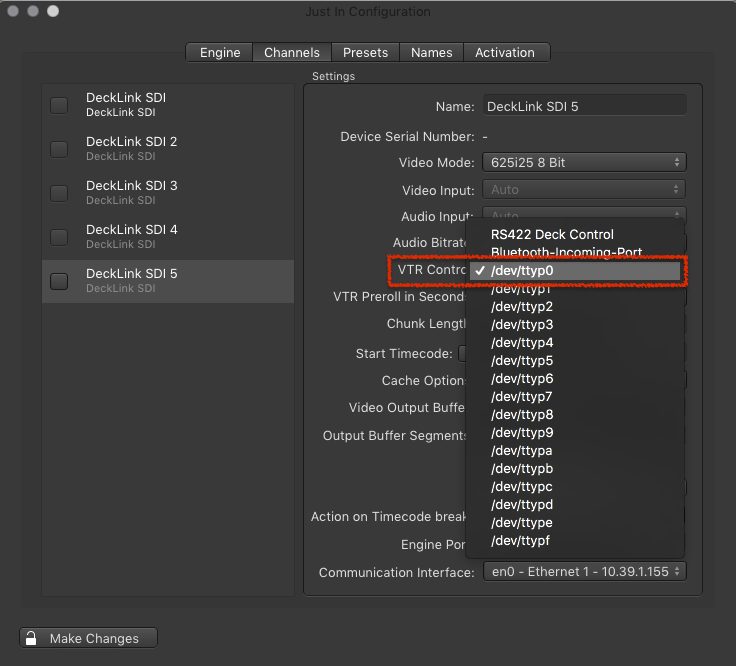Select /dev/ttype menu entry
This screenshot has height=666, width=736.
pyautogui.click(x=575, y=522)
